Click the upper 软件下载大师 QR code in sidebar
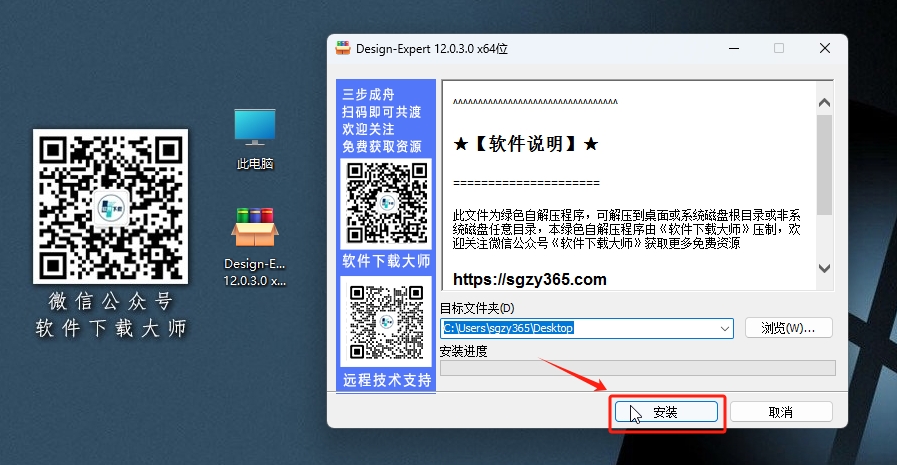This screenshot has width=897, height=465. pyautogui.click(x=386, y=204)
